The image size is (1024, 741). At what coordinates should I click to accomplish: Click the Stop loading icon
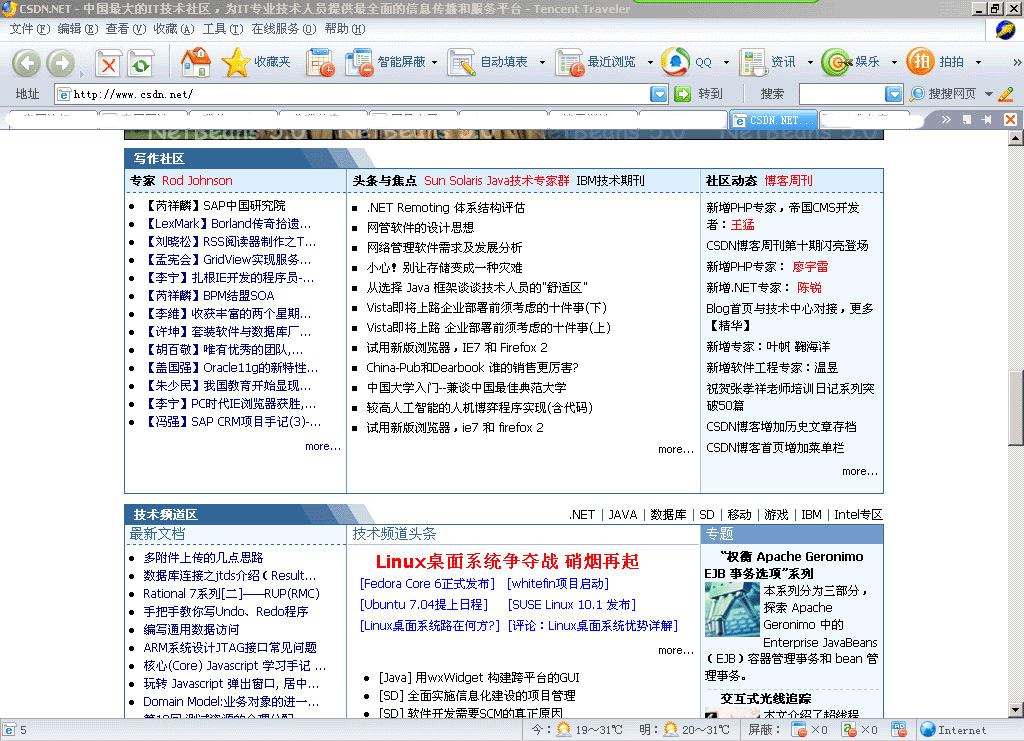[x=108, y=64]
